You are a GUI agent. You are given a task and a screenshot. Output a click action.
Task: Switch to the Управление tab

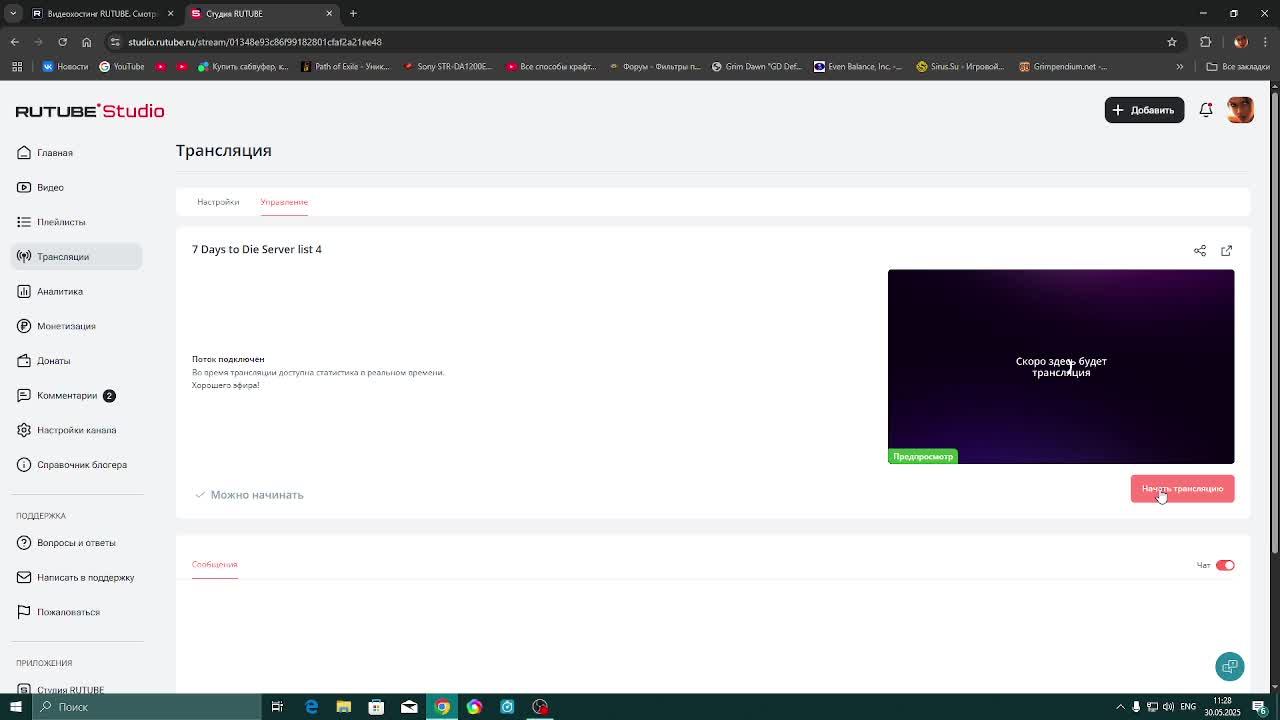284,202
